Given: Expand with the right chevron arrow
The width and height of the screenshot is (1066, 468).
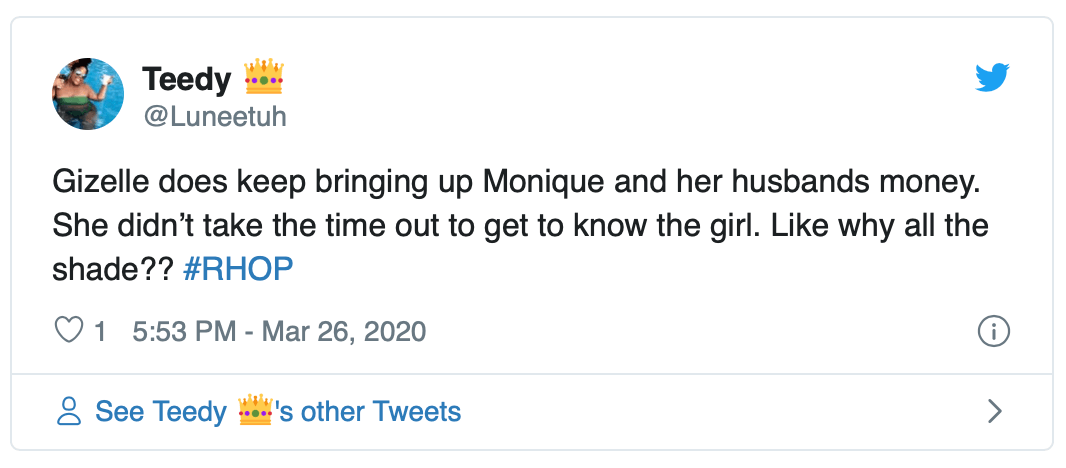Looking at the screenshot, I should (994, 411).
